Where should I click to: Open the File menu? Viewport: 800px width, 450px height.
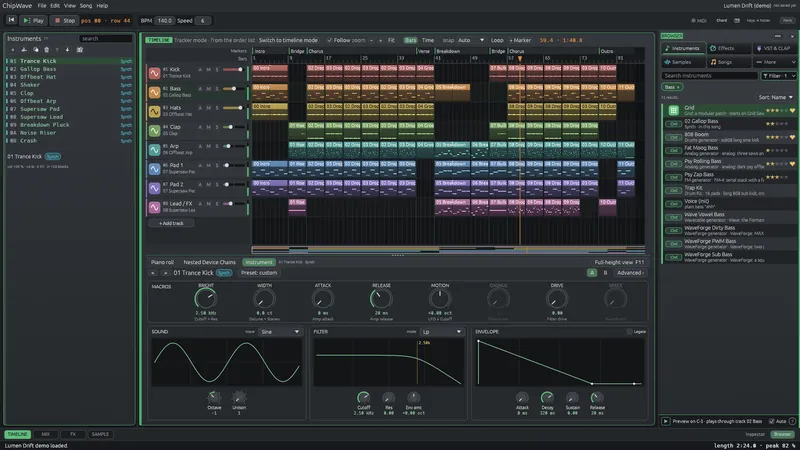42,6
